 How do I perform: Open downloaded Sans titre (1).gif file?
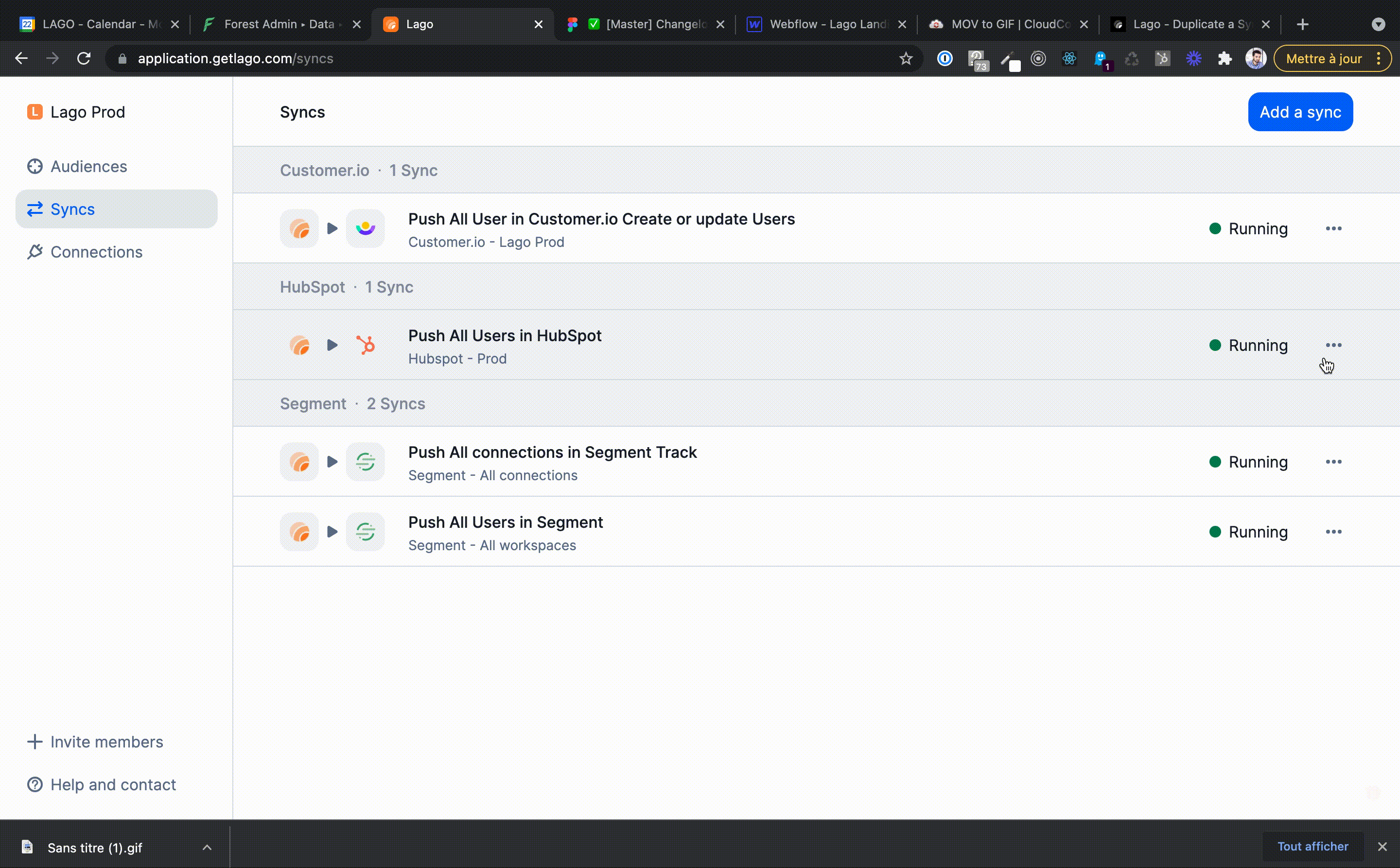[94, 847]
